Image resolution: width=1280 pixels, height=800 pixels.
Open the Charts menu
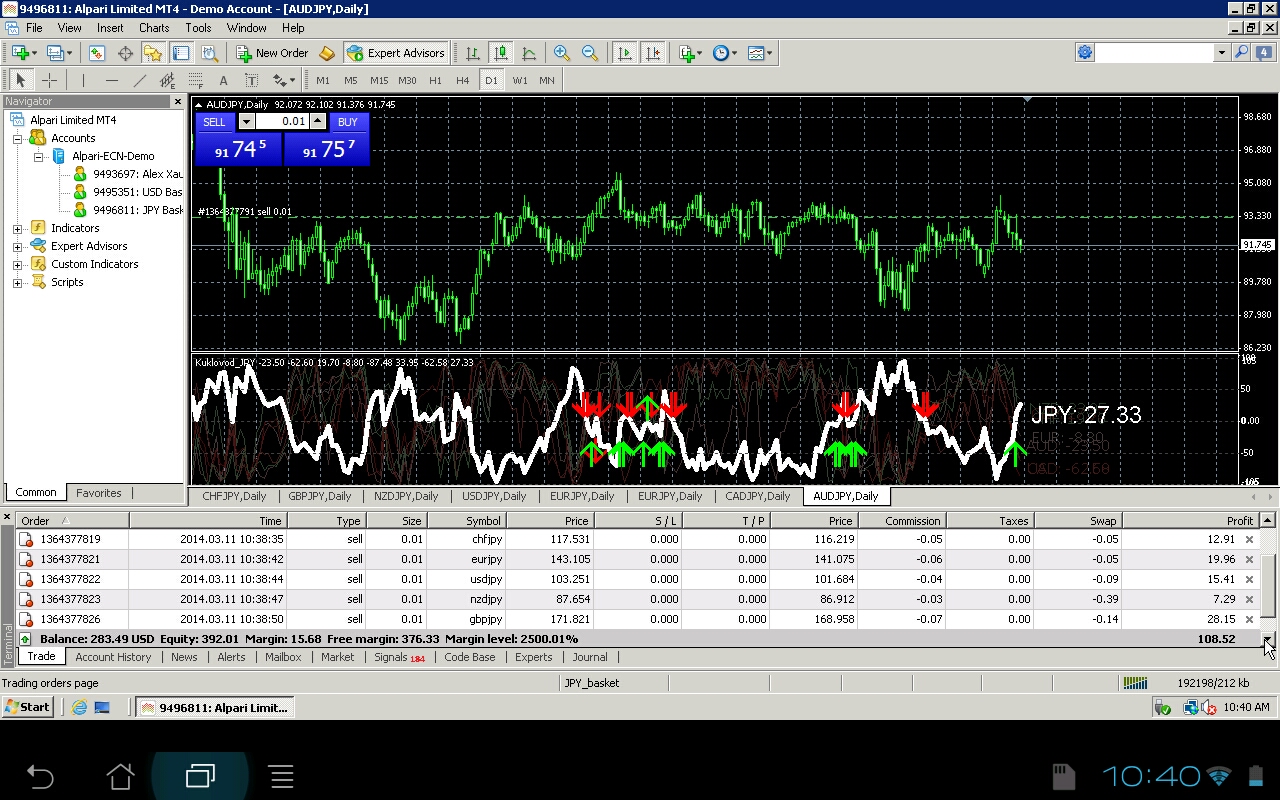point(154,28)
